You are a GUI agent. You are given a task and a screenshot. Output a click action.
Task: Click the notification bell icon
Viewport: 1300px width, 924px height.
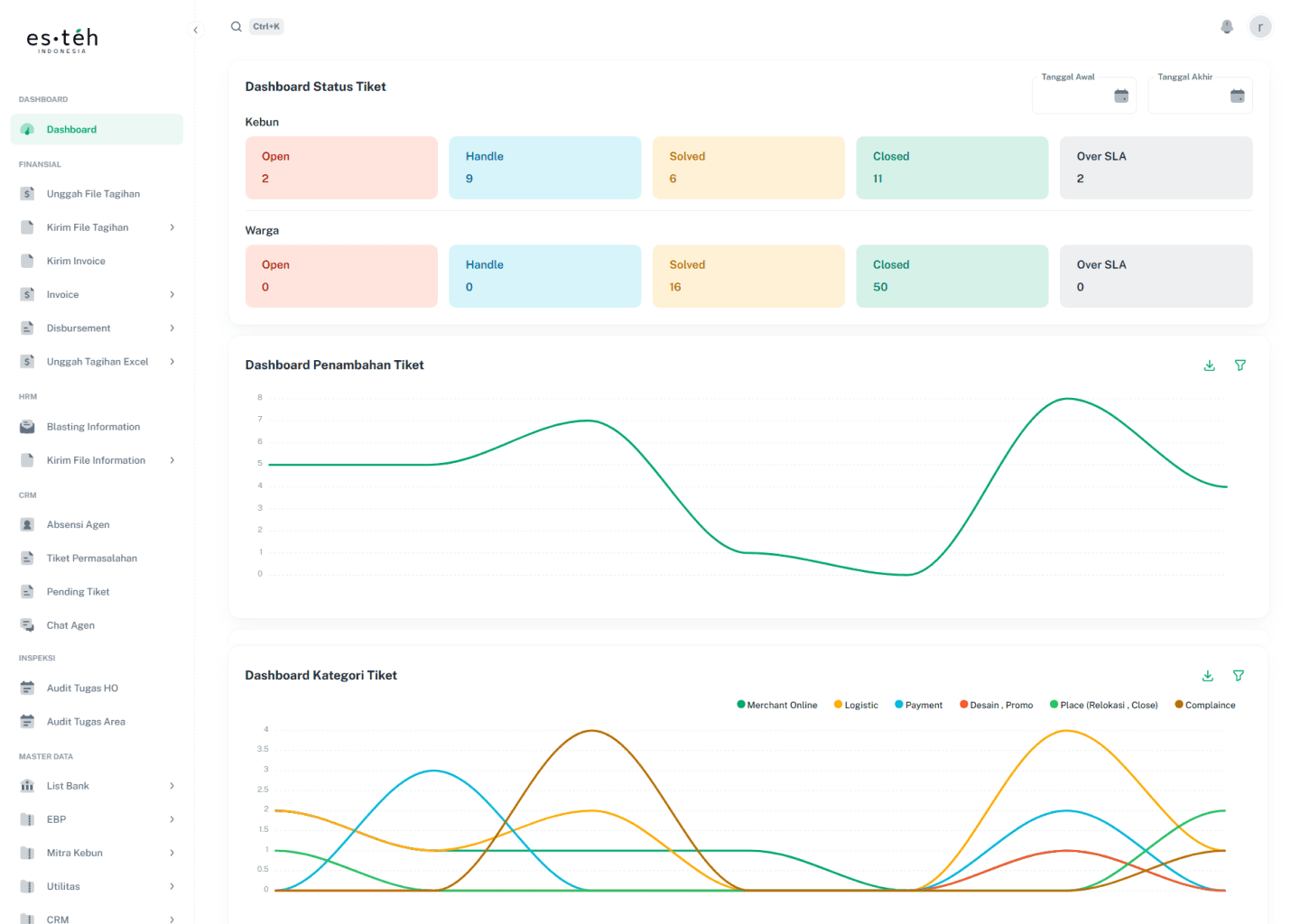click(x=1226, y=27)
